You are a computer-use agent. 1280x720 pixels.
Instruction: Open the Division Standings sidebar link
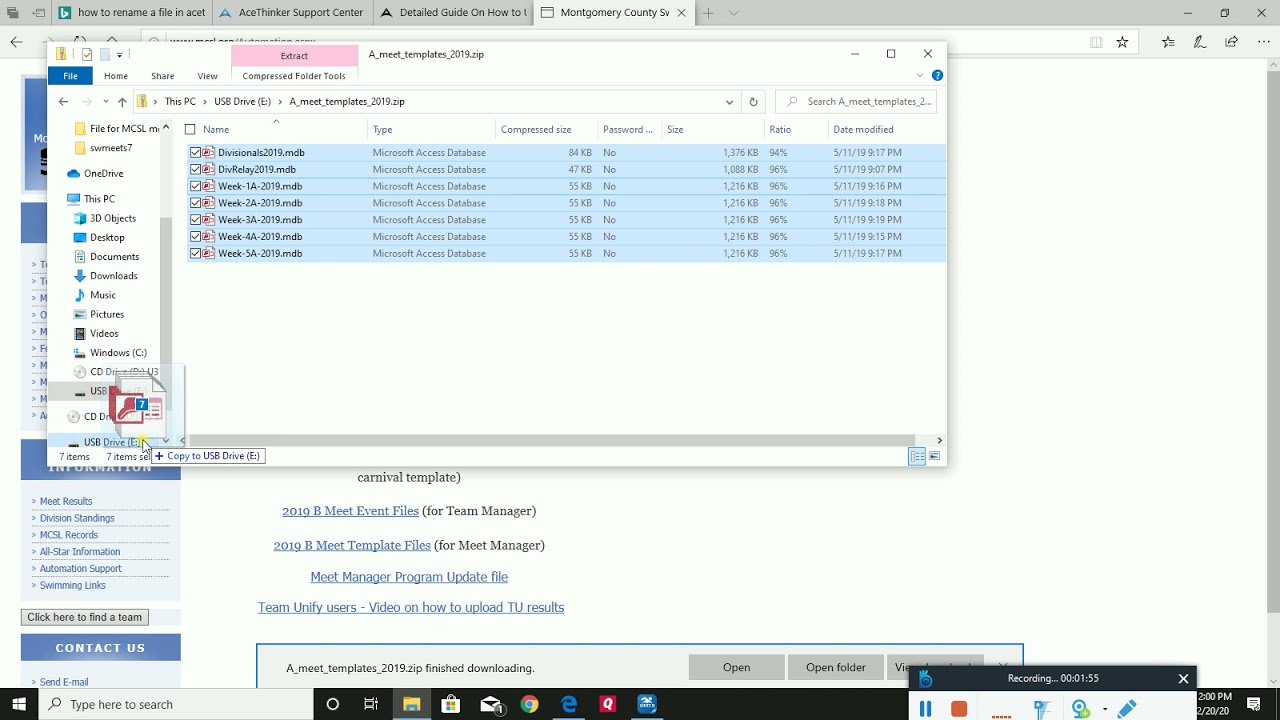[77, 518]
